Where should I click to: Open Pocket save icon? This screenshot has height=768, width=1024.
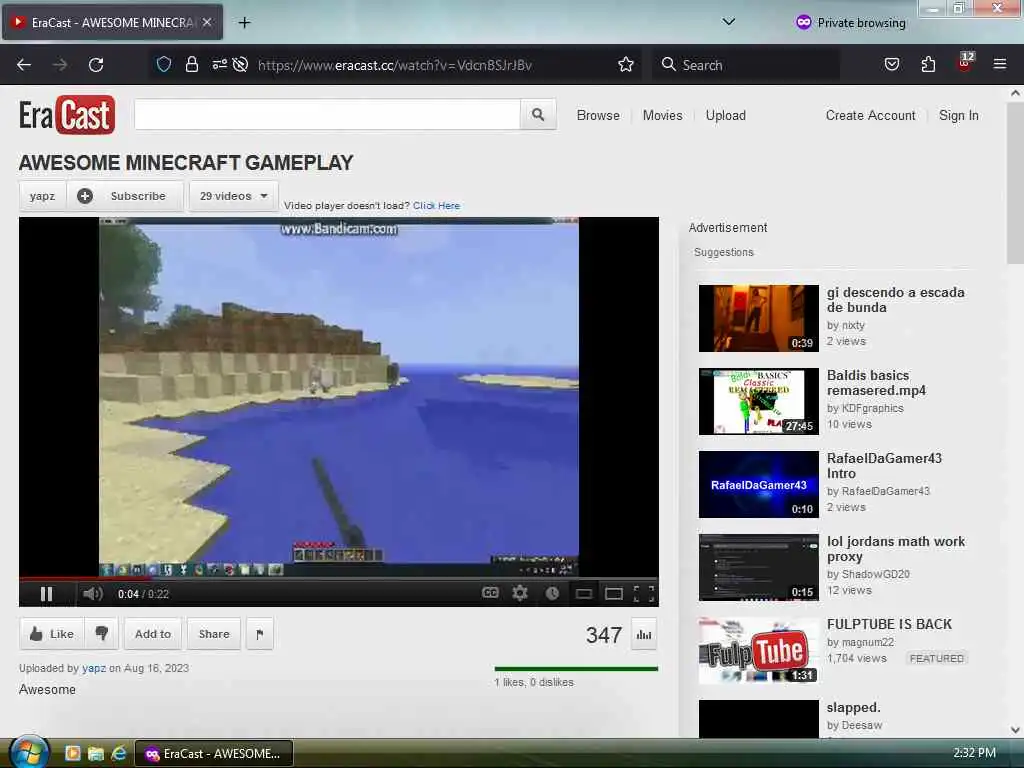coord(891,64)
